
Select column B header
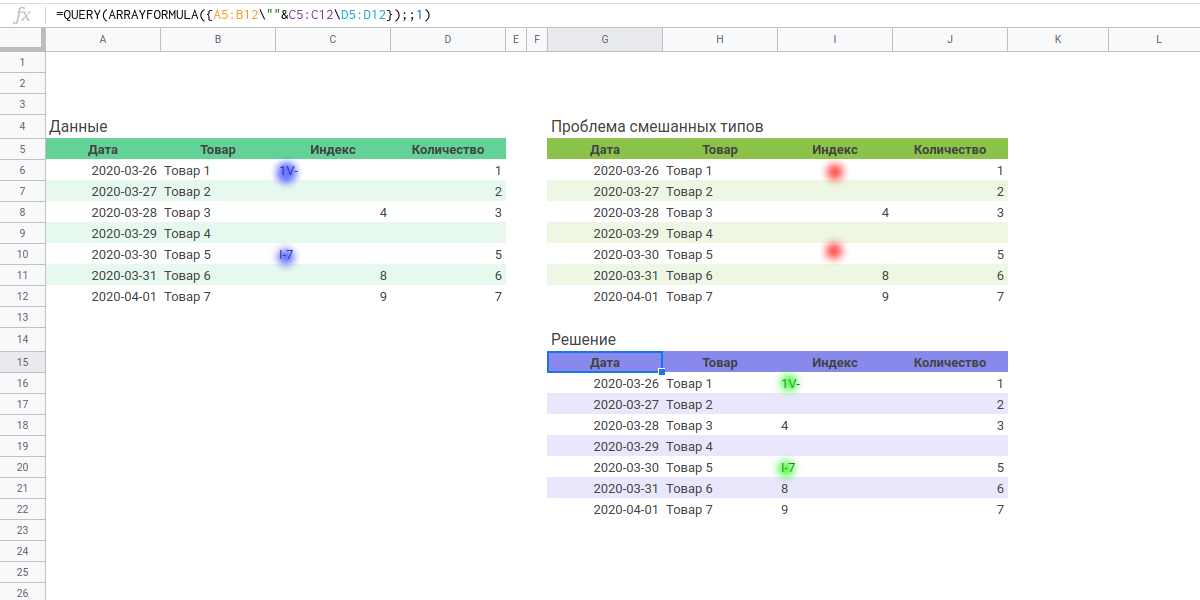click(x=218, y=39)
